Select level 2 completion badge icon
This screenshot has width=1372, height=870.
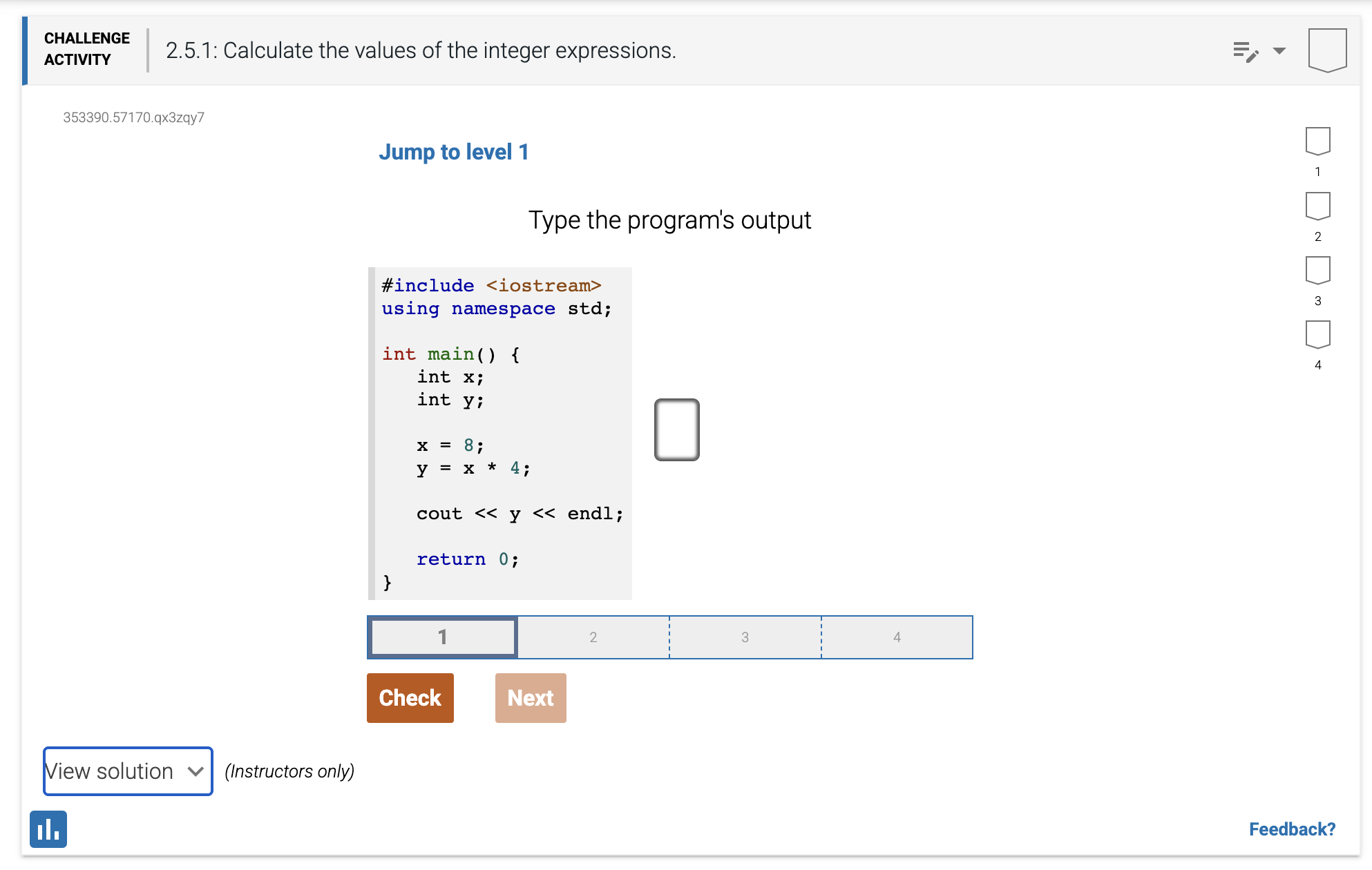[x=1317, y=206]
